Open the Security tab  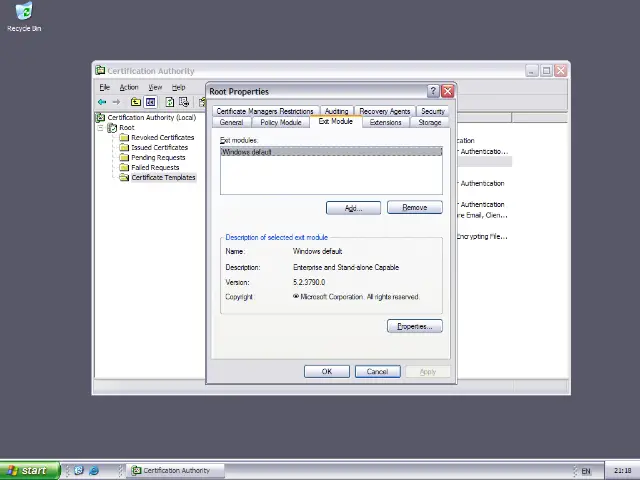(433, 111)
